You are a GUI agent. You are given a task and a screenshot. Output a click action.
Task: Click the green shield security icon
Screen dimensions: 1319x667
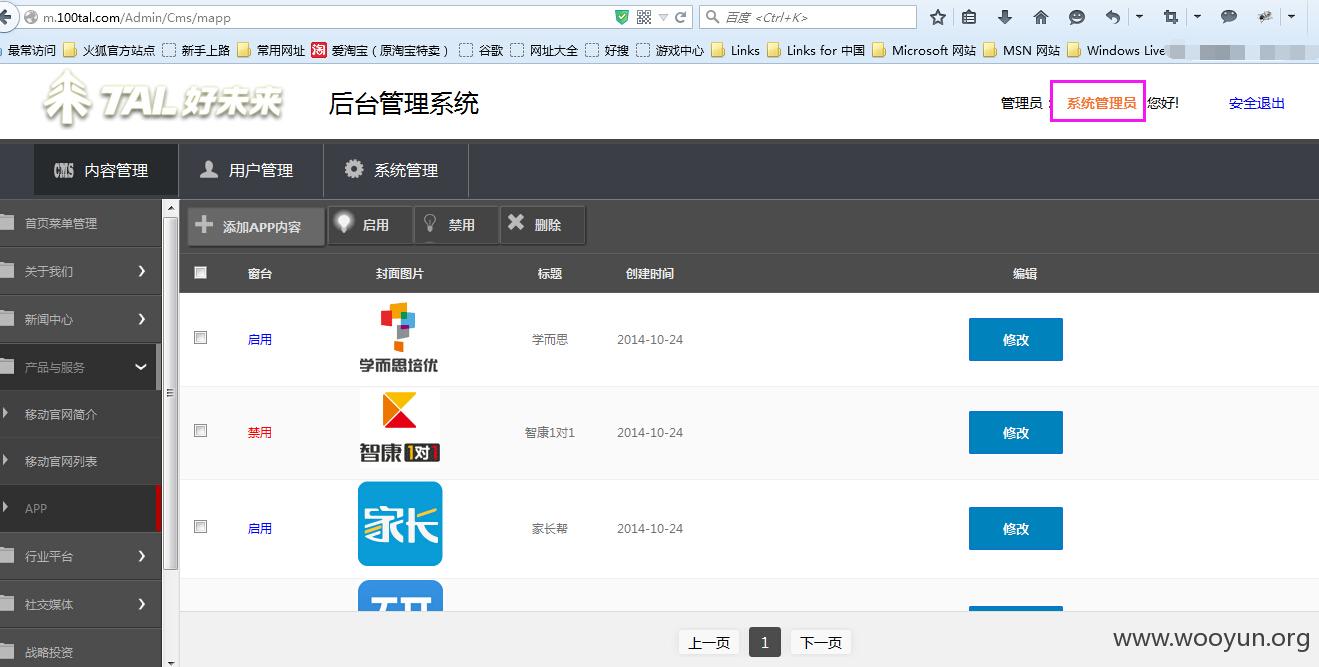tap(622, 17)
